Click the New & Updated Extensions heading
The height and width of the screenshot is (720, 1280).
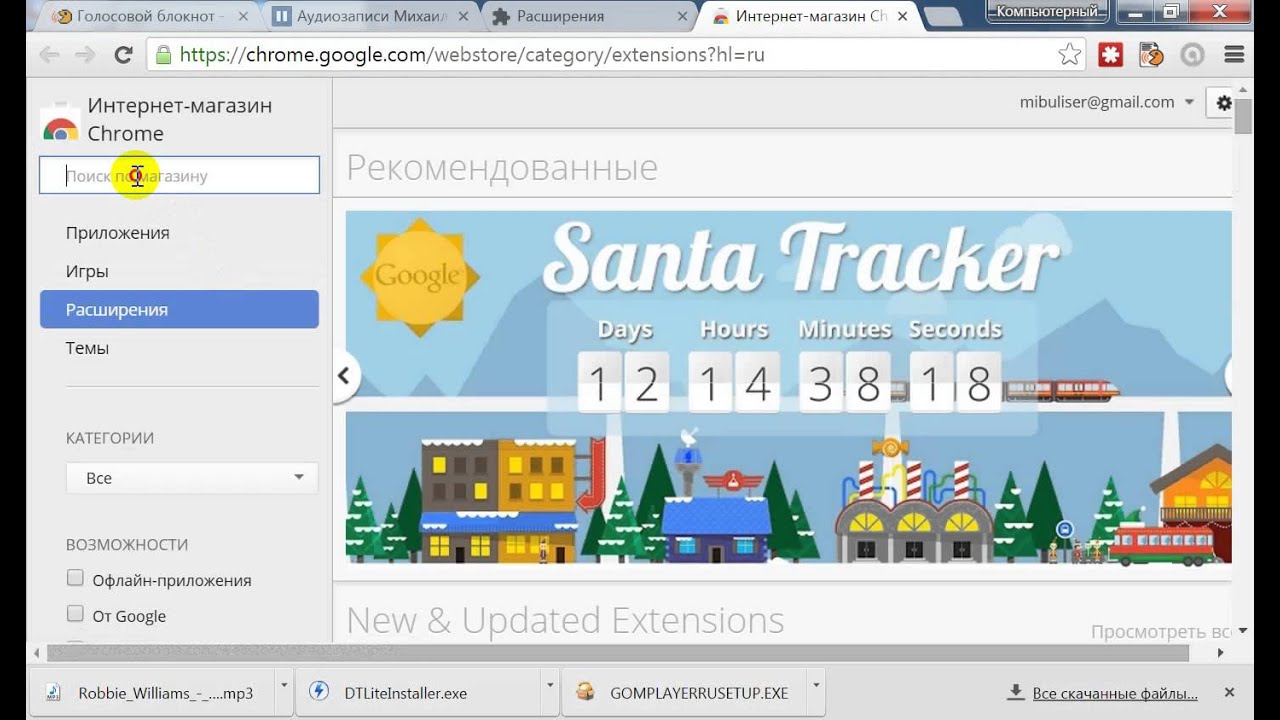click(565, 620)
